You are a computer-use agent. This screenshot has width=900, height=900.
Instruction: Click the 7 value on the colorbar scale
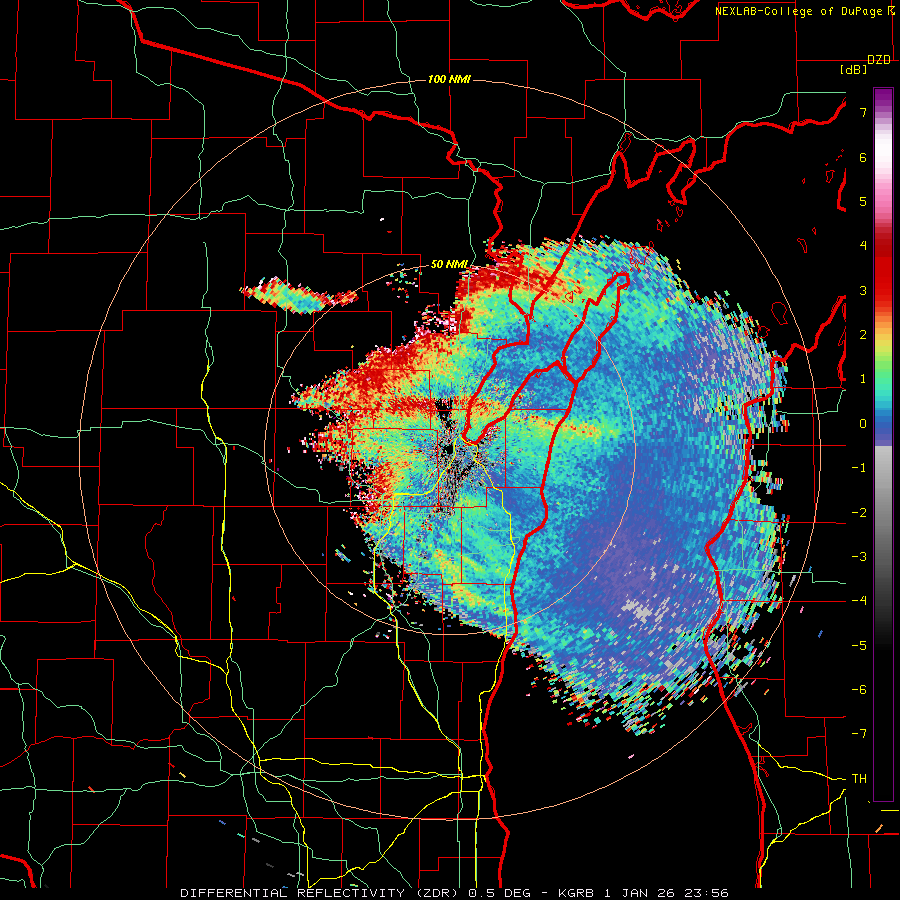(x=863, y=112)
